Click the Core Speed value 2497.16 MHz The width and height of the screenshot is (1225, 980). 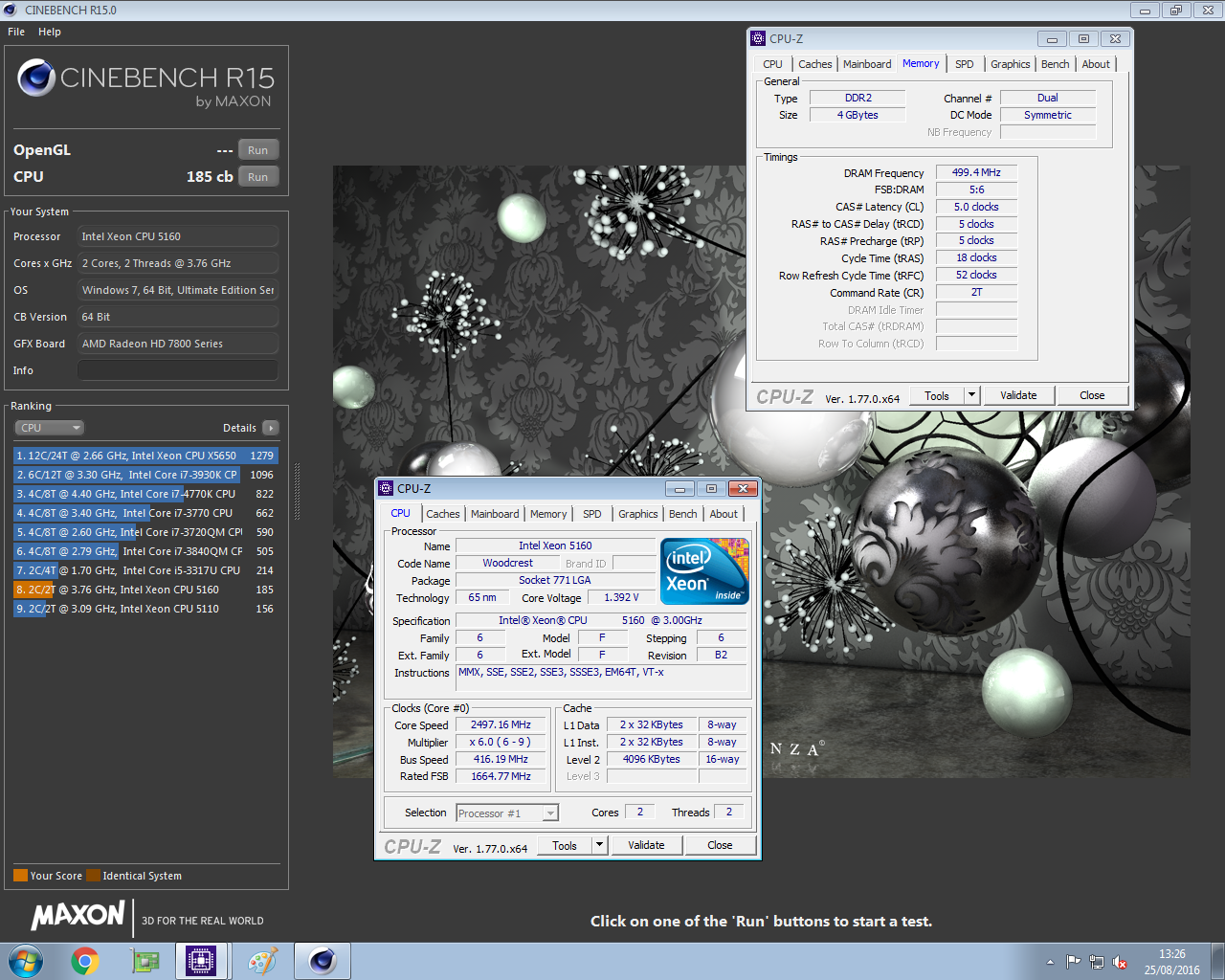[x=501, y=724]
